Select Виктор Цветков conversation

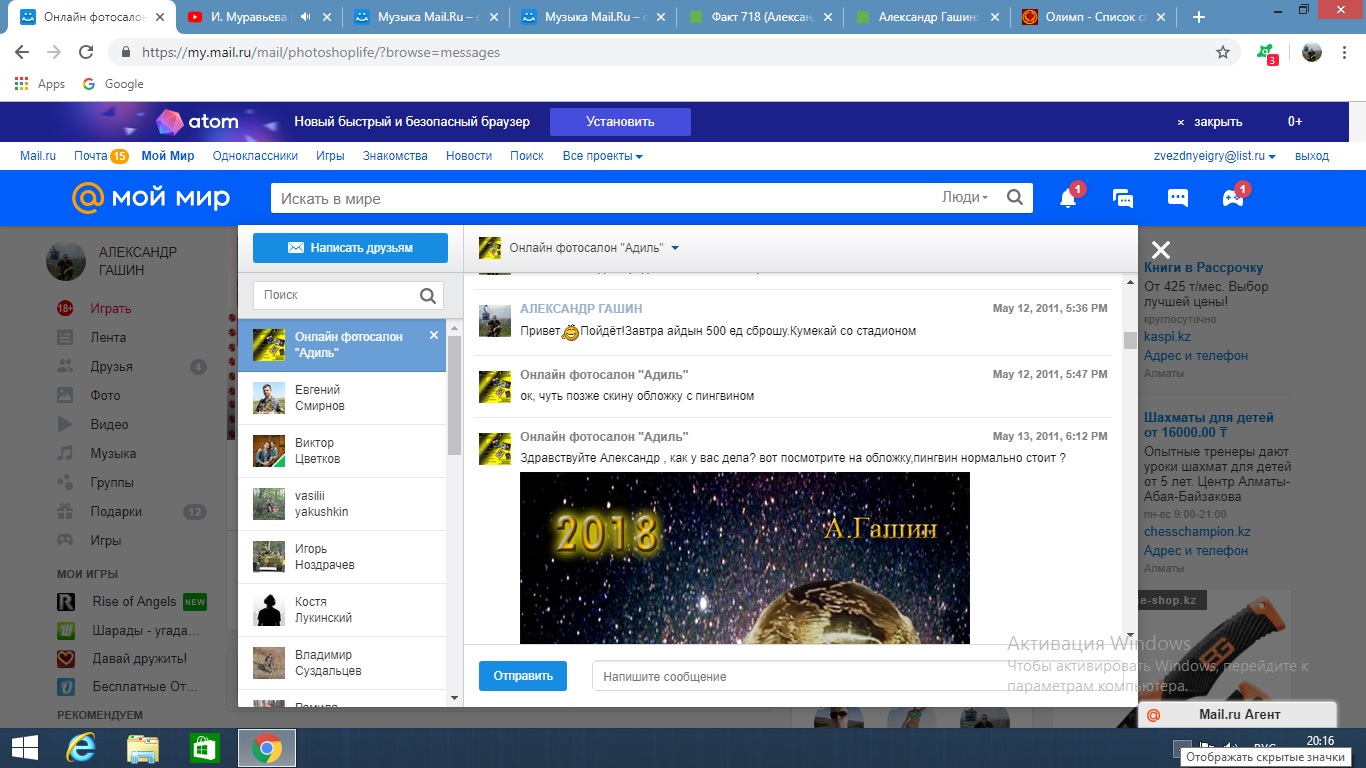[x=342, y=451]
